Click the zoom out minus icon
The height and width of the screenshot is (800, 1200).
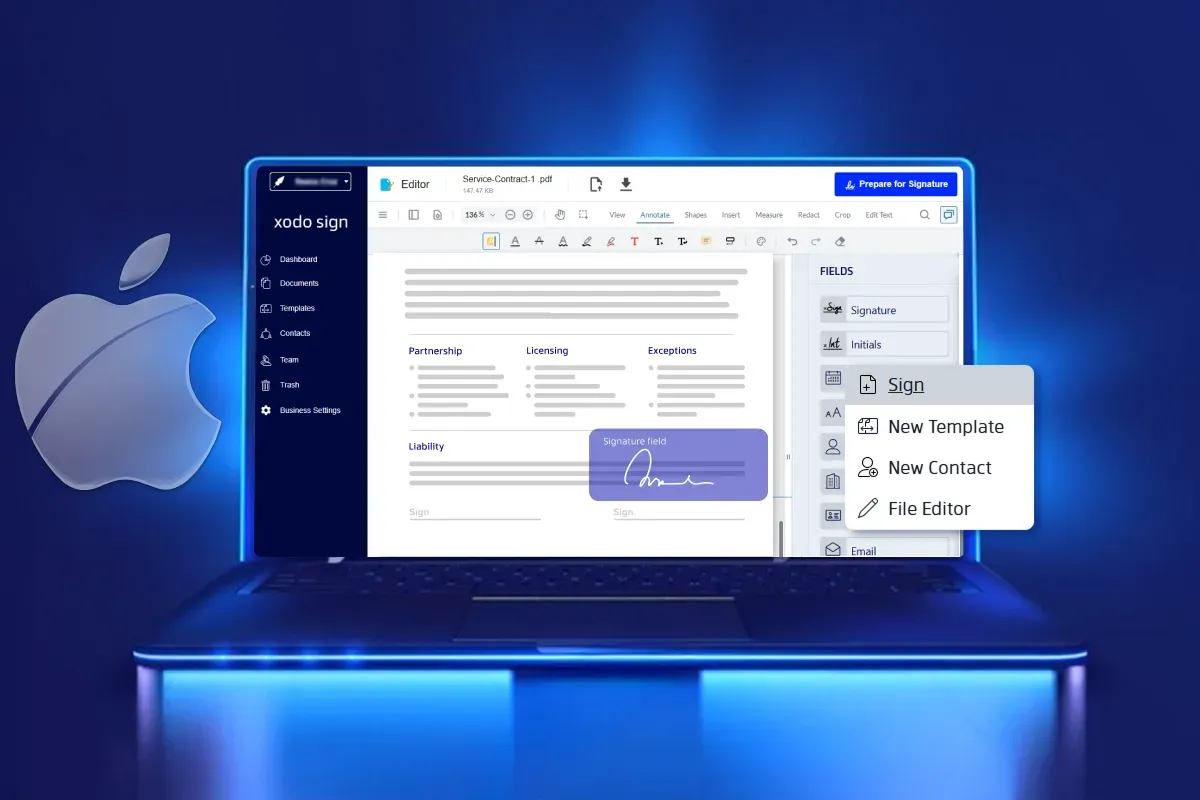click(x=510, y=215)
